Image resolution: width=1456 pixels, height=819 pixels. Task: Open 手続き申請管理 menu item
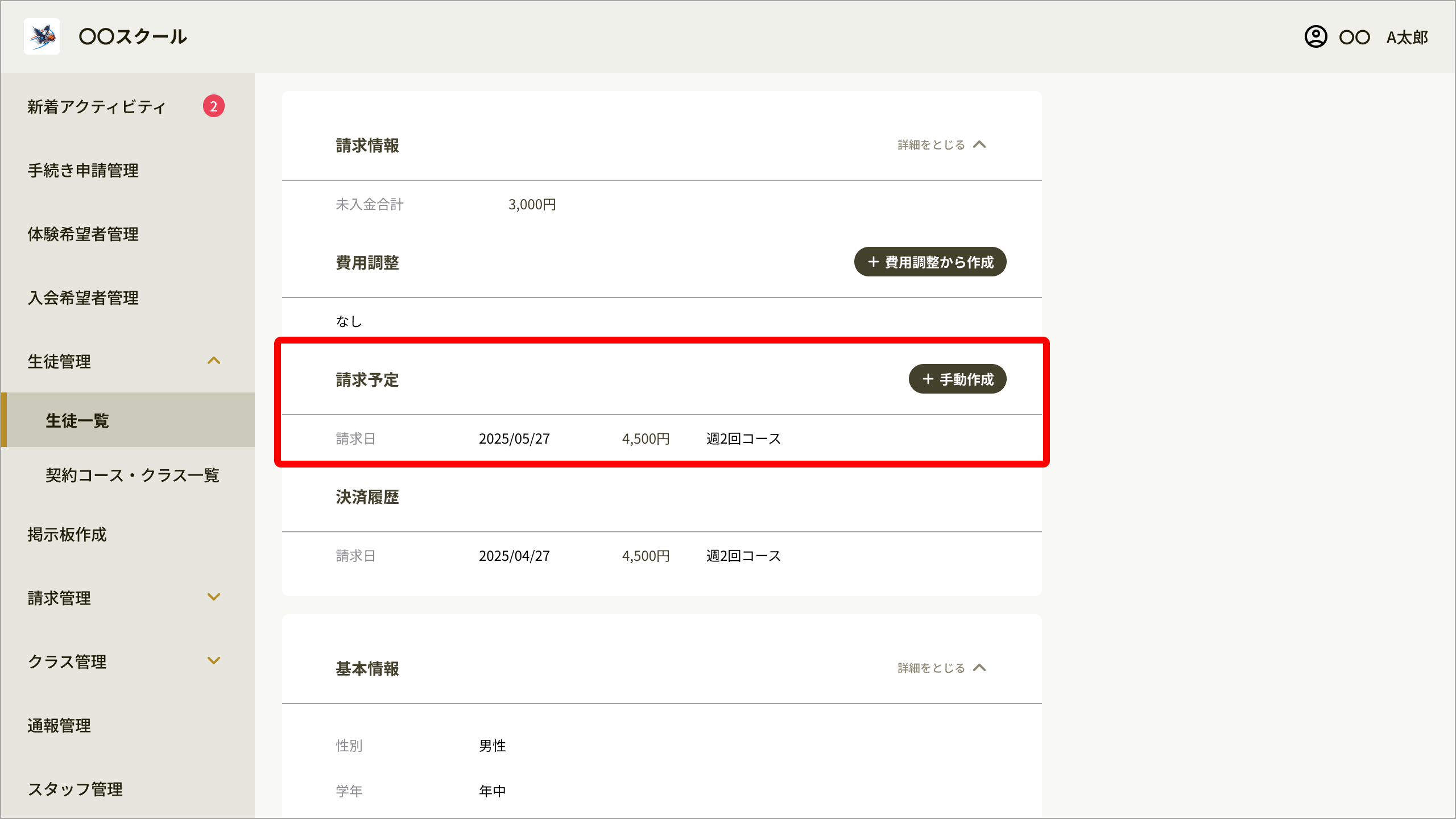pyautogui.click(x=83, y=170)
